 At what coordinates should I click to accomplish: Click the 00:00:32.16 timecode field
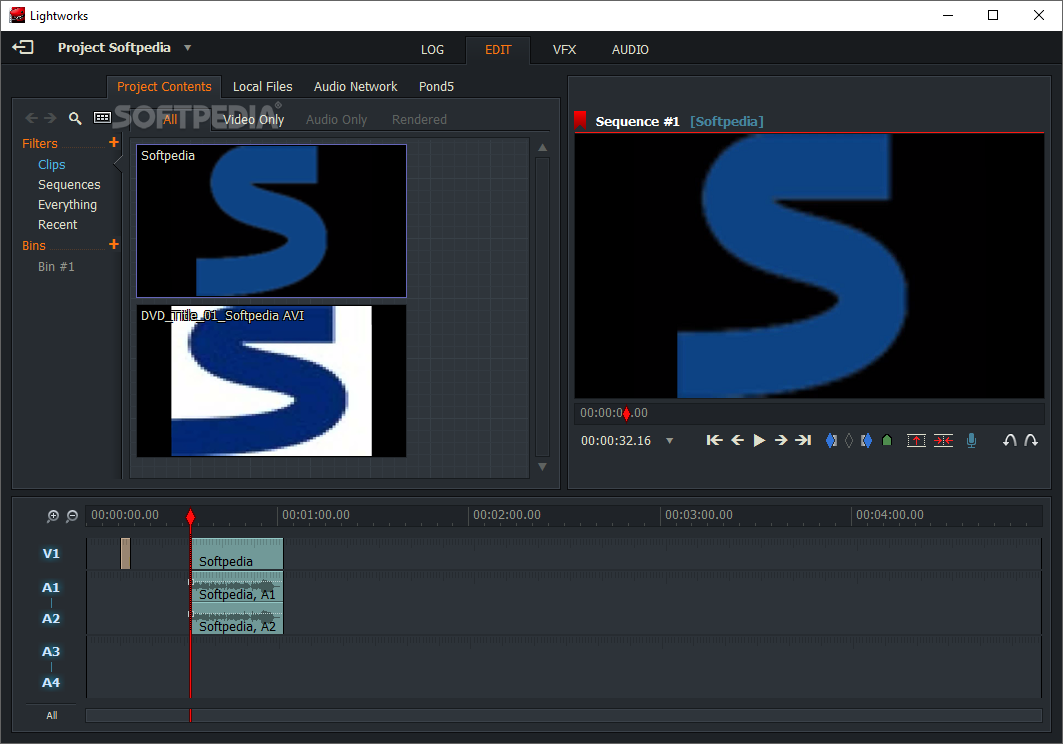(616, 441)
